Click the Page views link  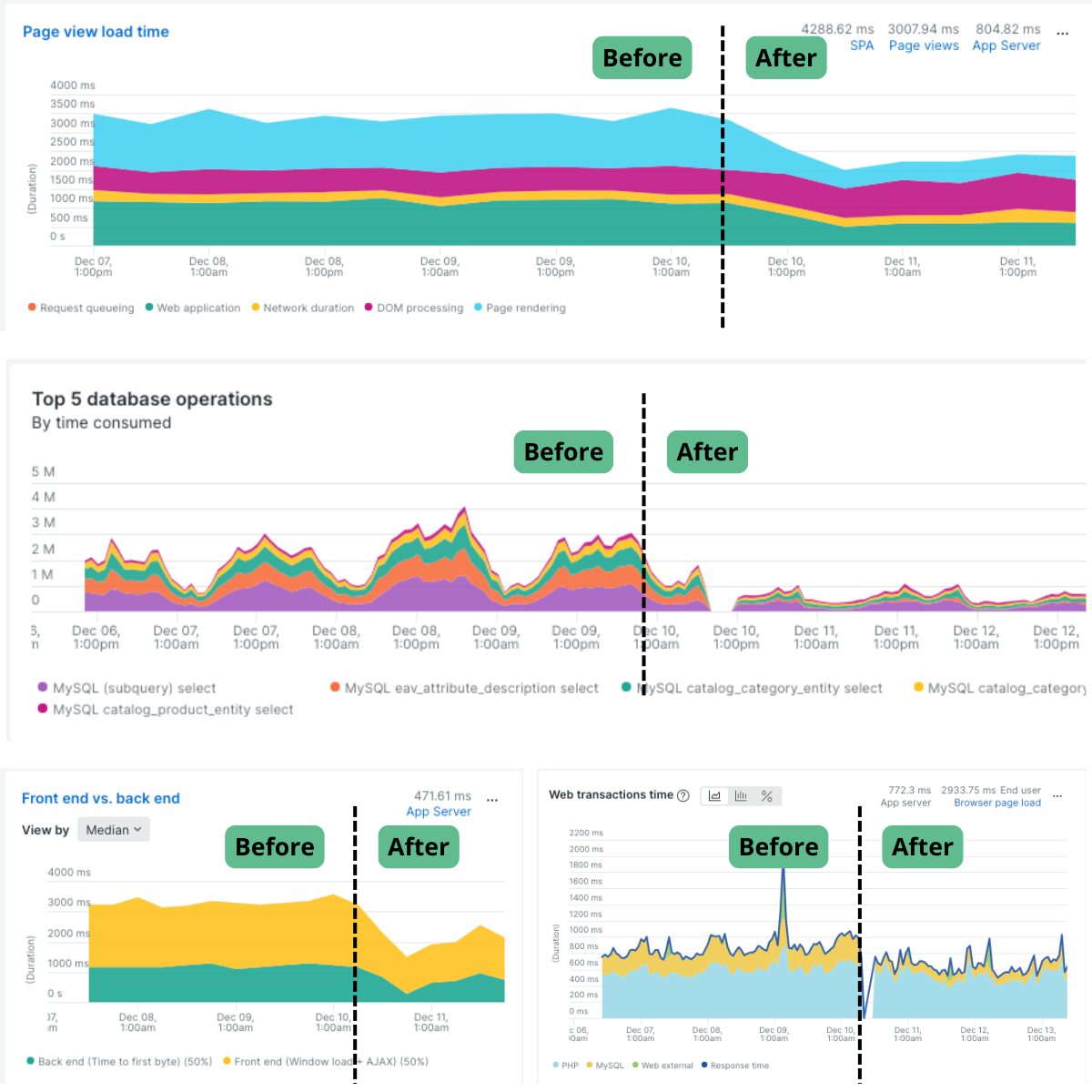923,45
